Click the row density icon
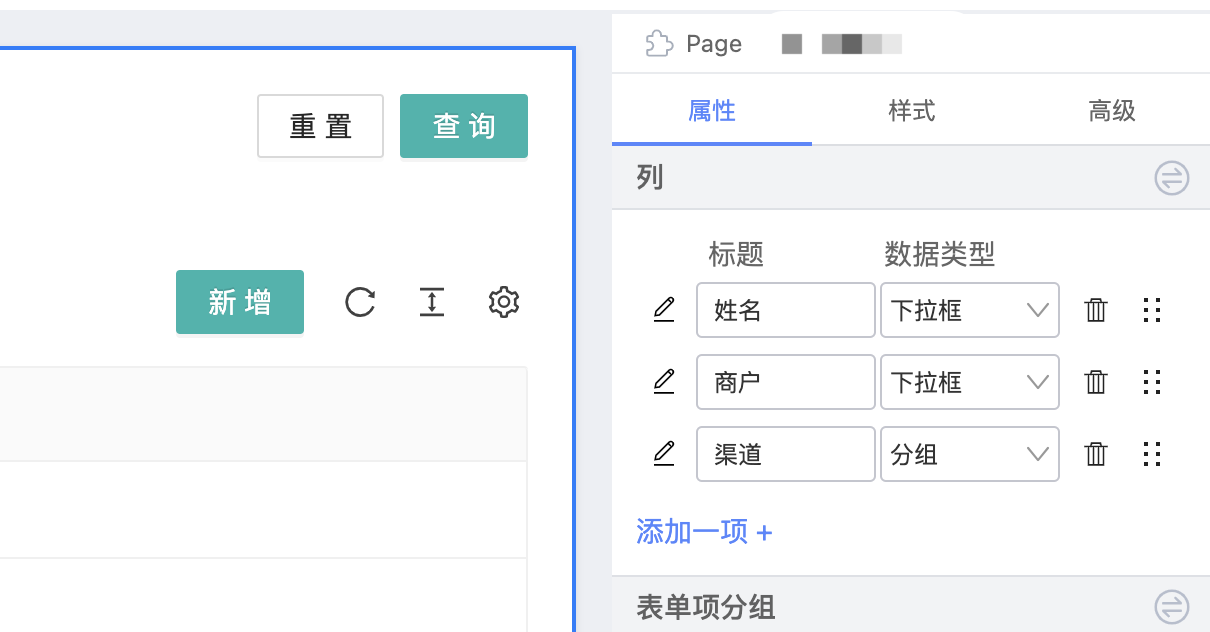The height and width of the screenshot is (632, 1210). (x=432, y=302)
